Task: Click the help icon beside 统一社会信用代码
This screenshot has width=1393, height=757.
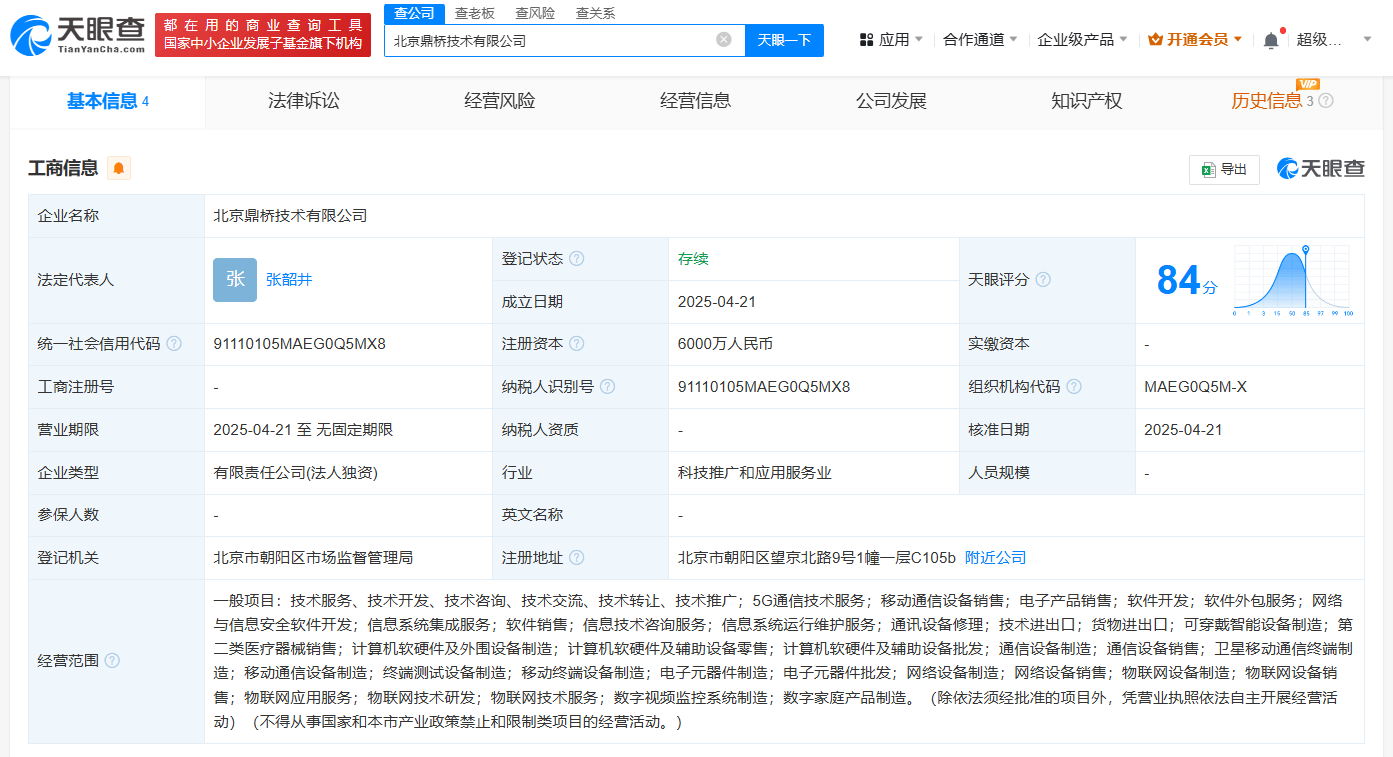Action: pos(174,344)
